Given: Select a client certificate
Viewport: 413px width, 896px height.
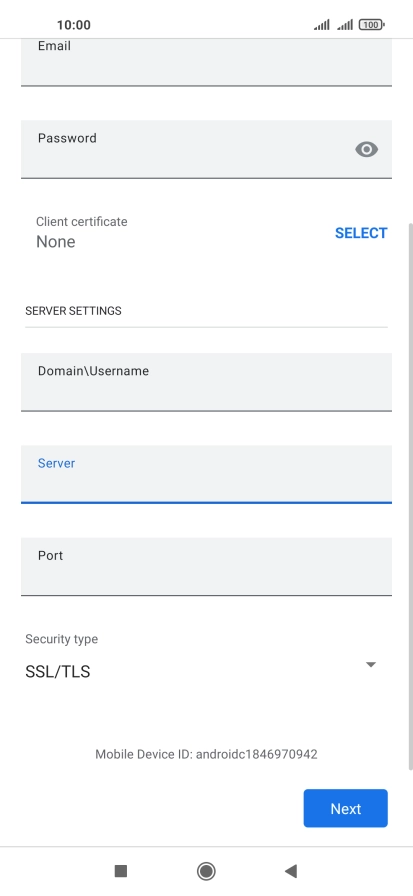Looking at the screenshot, I should (x=361, y=233).
